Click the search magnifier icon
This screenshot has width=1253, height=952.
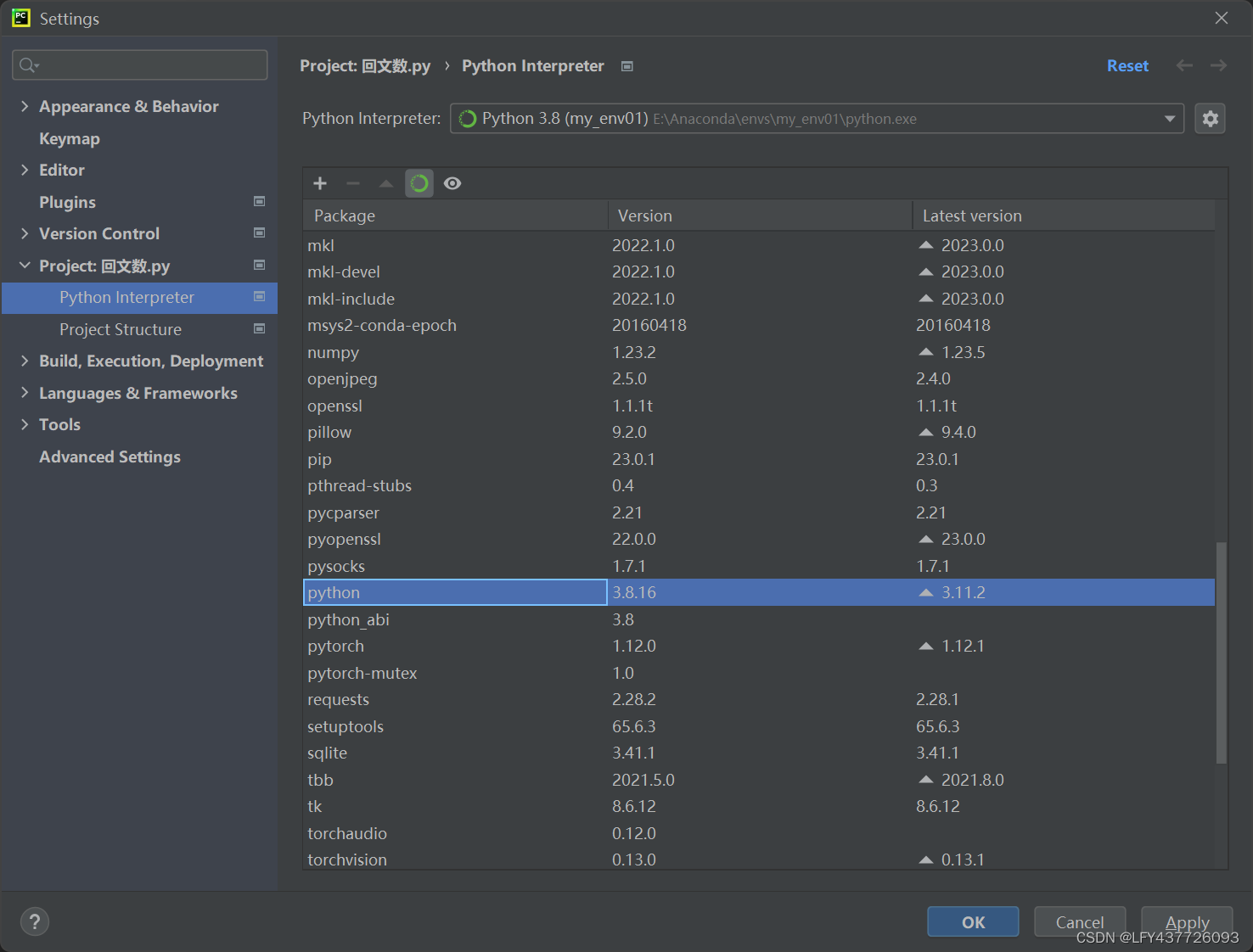coord(28,65)
